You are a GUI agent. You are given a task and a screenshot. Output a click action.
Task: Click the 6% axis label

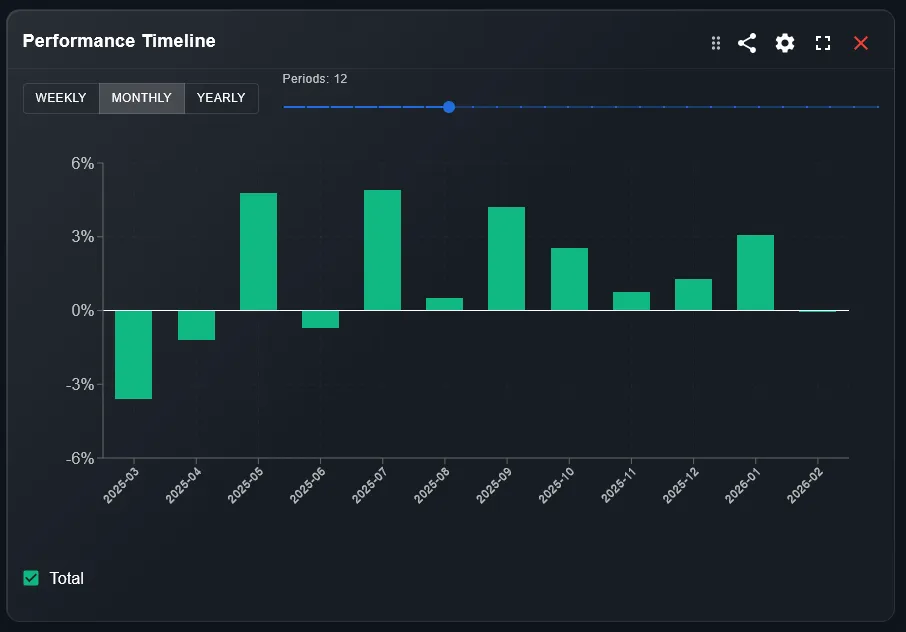pyautogui.click(x=84, y=163)
